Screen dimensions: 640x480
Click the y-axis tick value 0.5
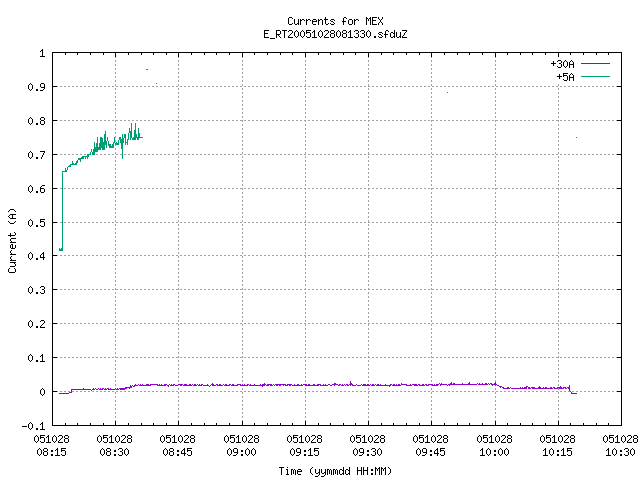[36, 222]
